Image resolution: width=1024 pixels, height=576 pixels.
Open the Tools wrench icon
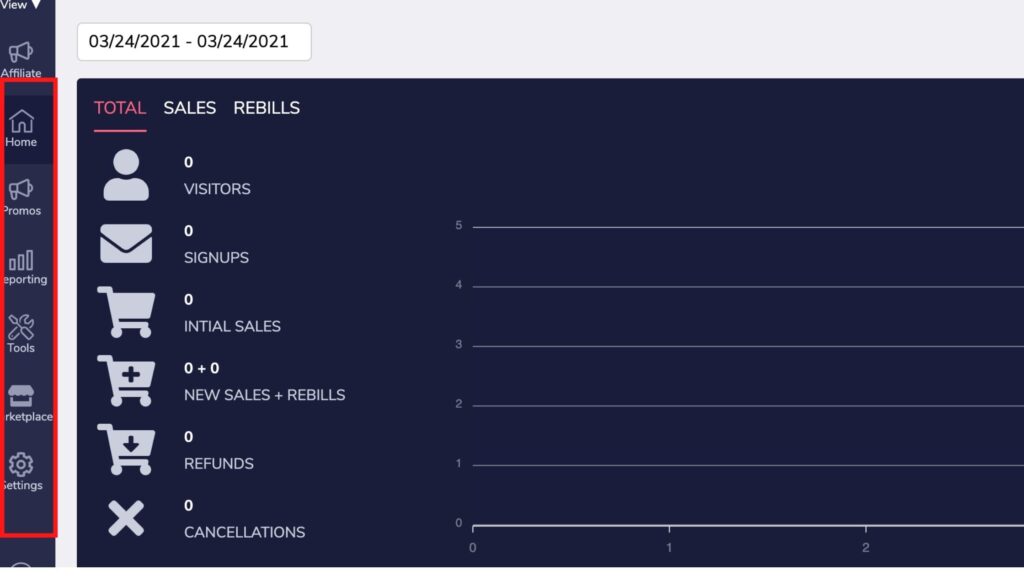tap(21, 327)
